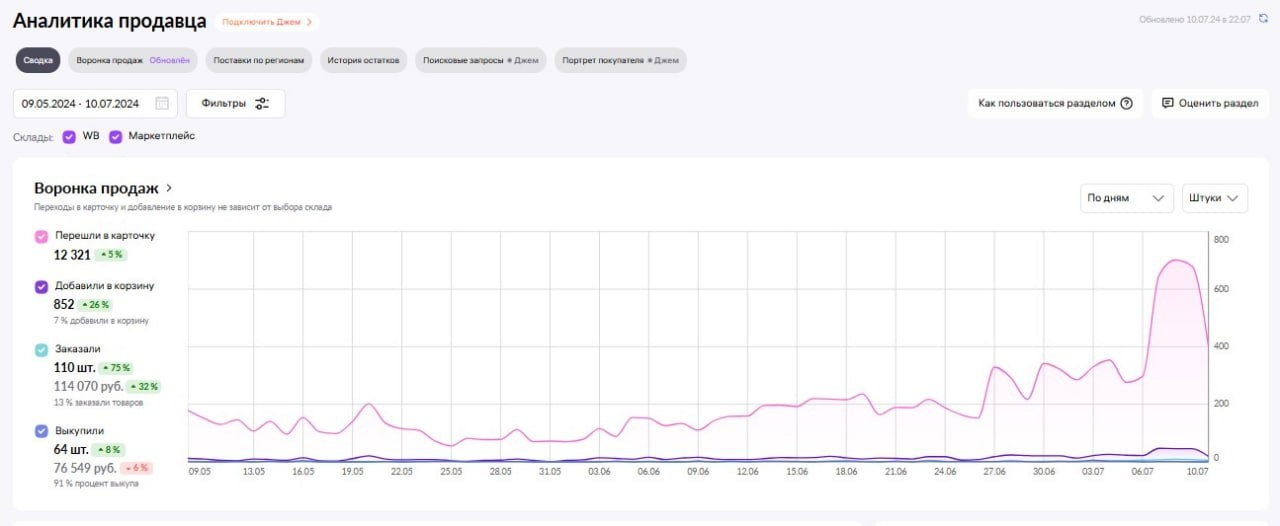This screenshot has height=526, width=1280.
Task: Uncheck the Маркетплейс warehouse checkbox
Action: click(x=116, y=136)
